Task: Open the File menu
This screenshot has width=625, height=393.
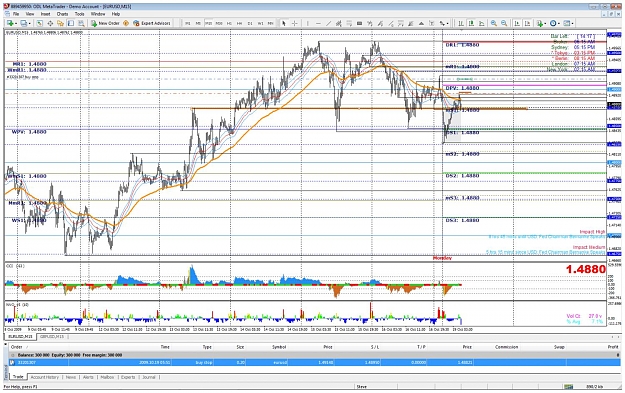Action: coord(16,14)
